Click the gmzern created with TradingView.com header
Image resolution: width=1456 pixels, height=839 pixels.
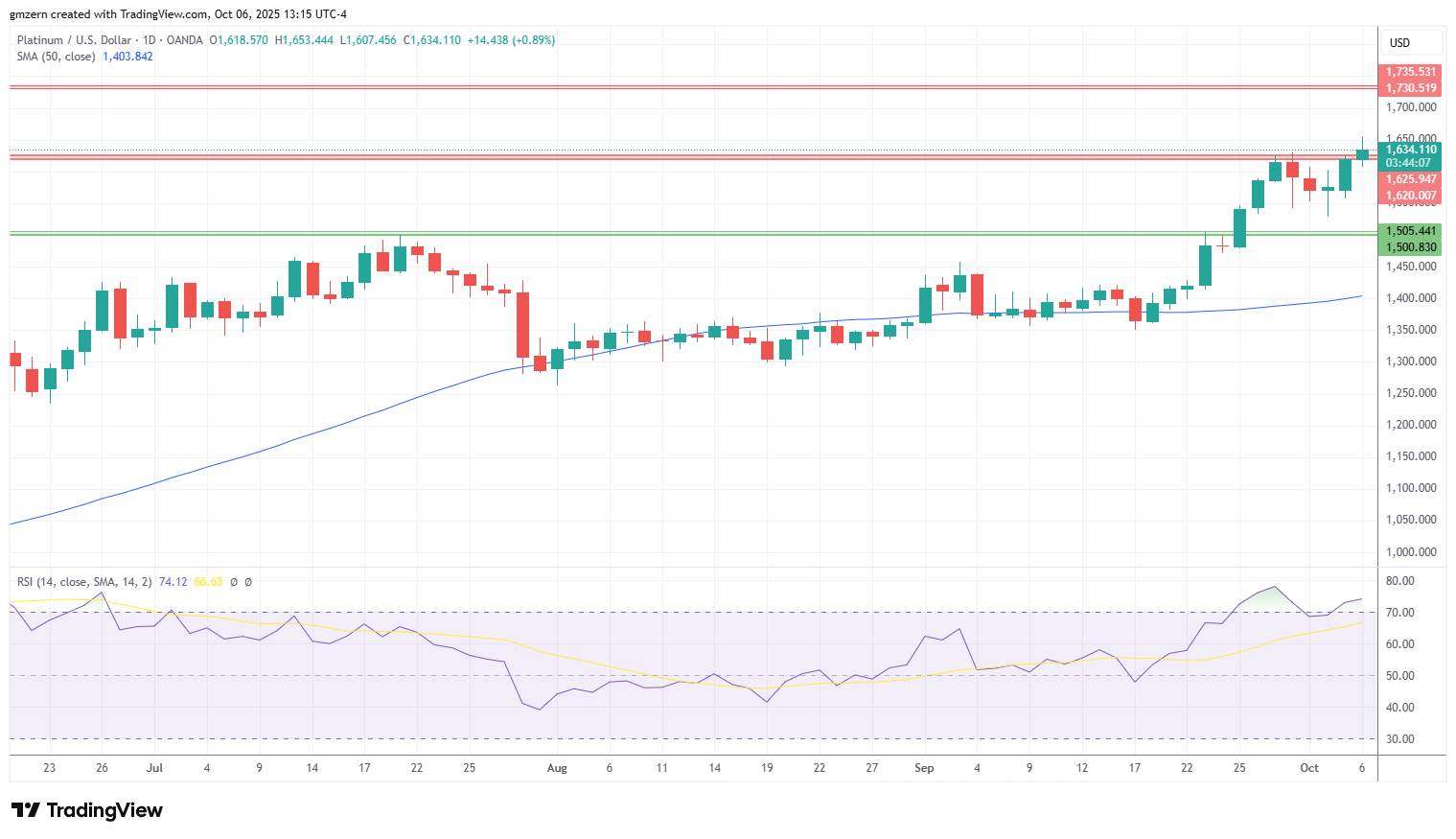[x=178, y=14]
